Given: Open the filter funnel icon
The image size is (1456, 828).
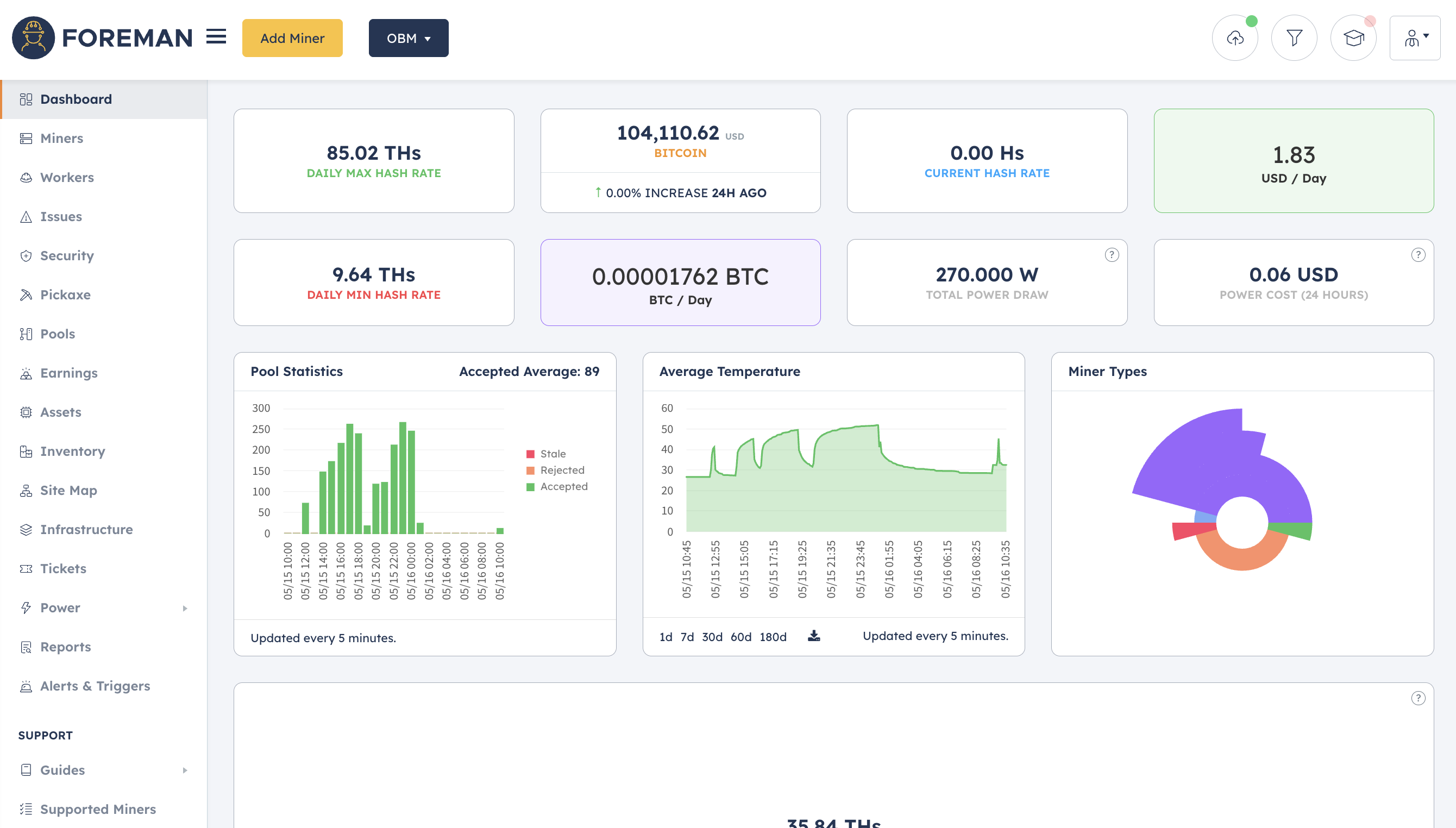Looking at the screenshot, I should pos(1294,38).
